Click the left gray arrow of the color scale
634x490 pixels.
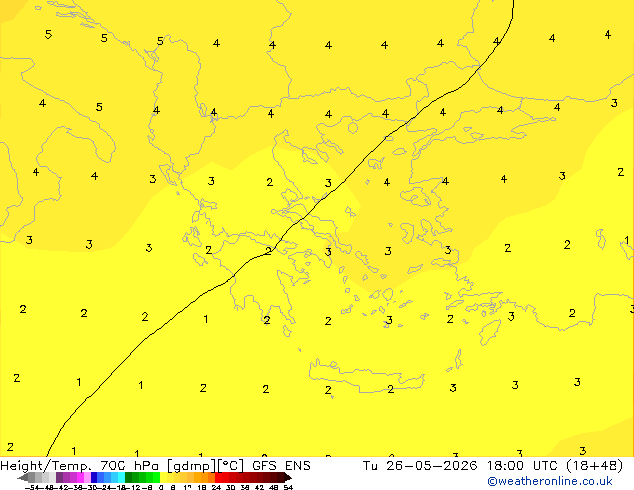23,477
